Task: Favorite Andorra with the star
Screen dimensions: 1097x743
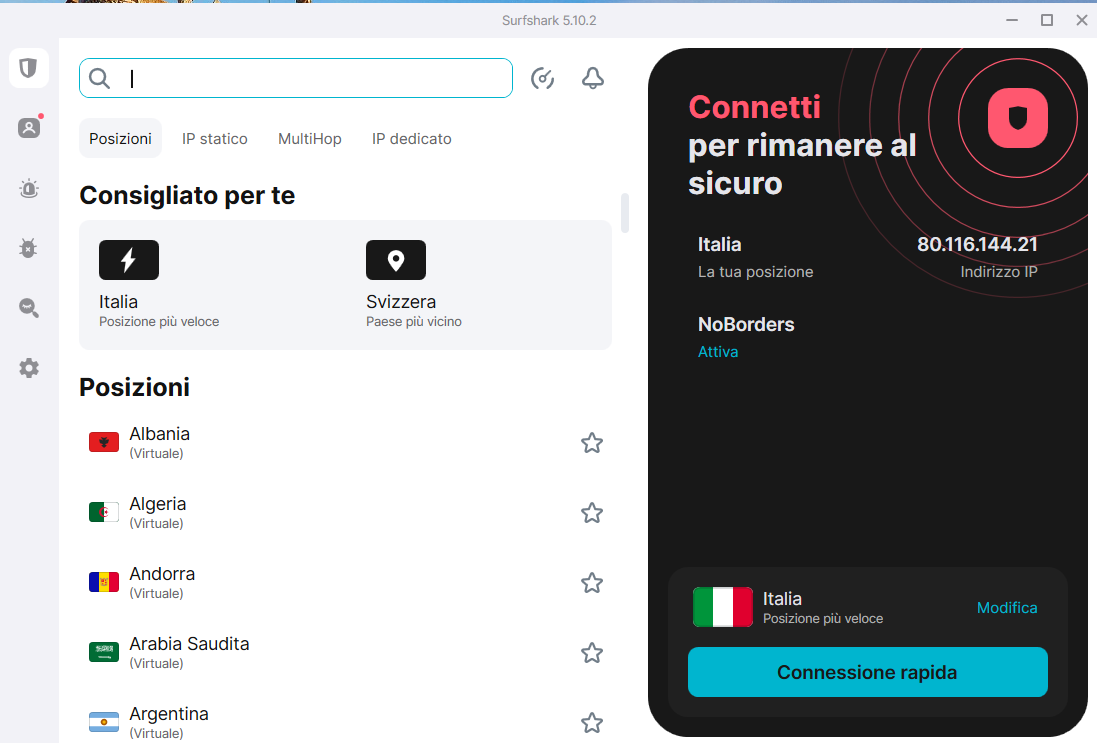Action: pos(592,583)
